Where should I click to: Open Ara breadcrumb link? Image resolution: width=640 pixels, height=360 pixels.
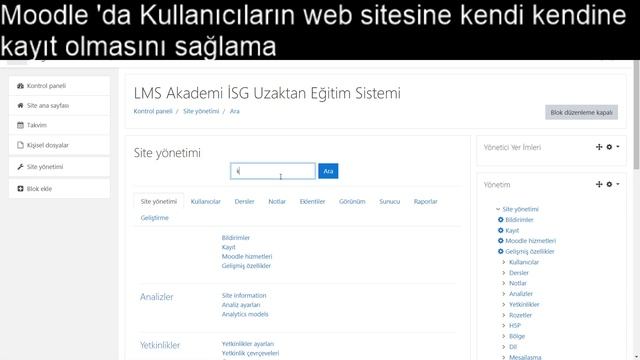[x=235, y=111]
